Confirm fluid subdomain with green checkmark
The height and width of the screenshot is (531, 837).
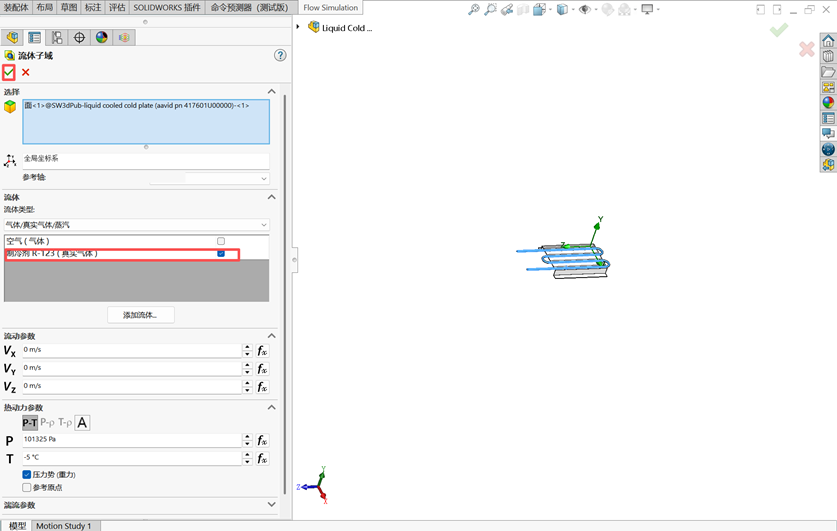[9, 72]
